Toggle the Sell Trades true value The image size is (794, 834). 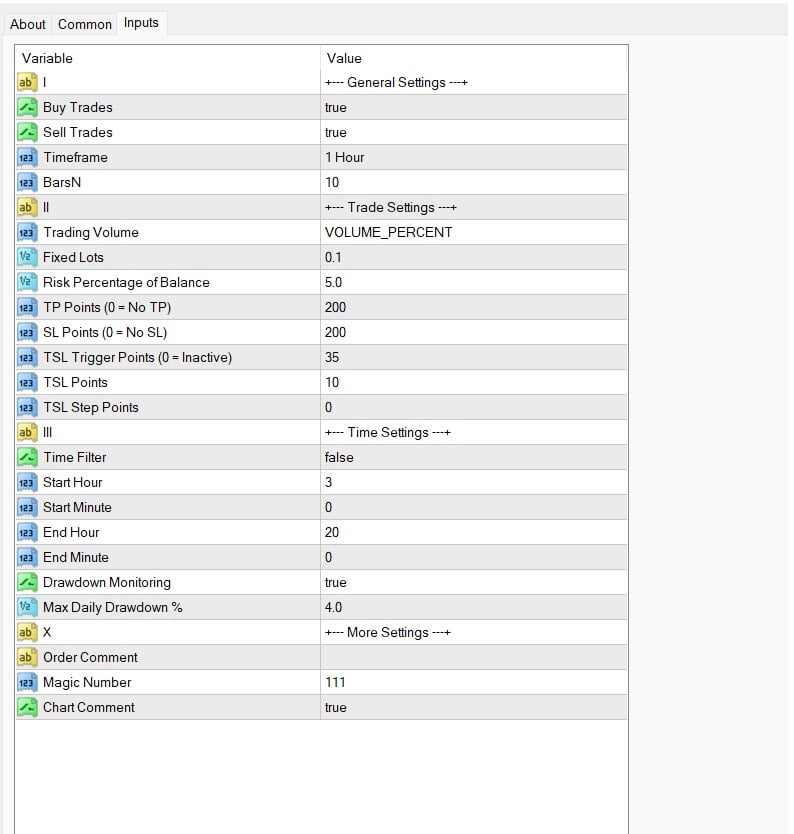click(x=336, y=132)
